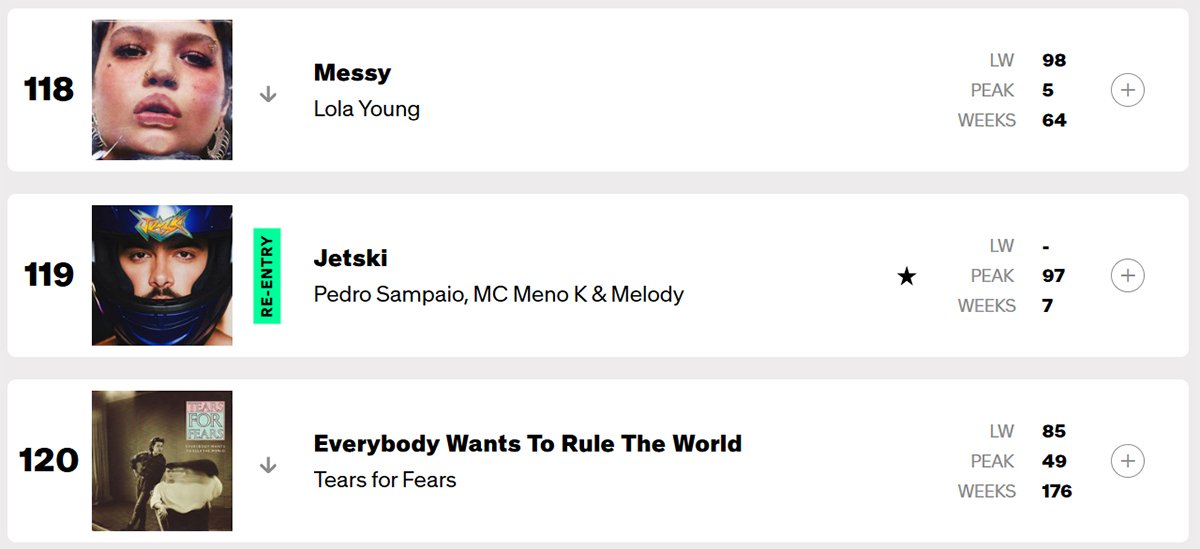Click the down arrow beside Messy
Screen dimensions: 1200x549
pyautogui.click(x=268, y=94)
